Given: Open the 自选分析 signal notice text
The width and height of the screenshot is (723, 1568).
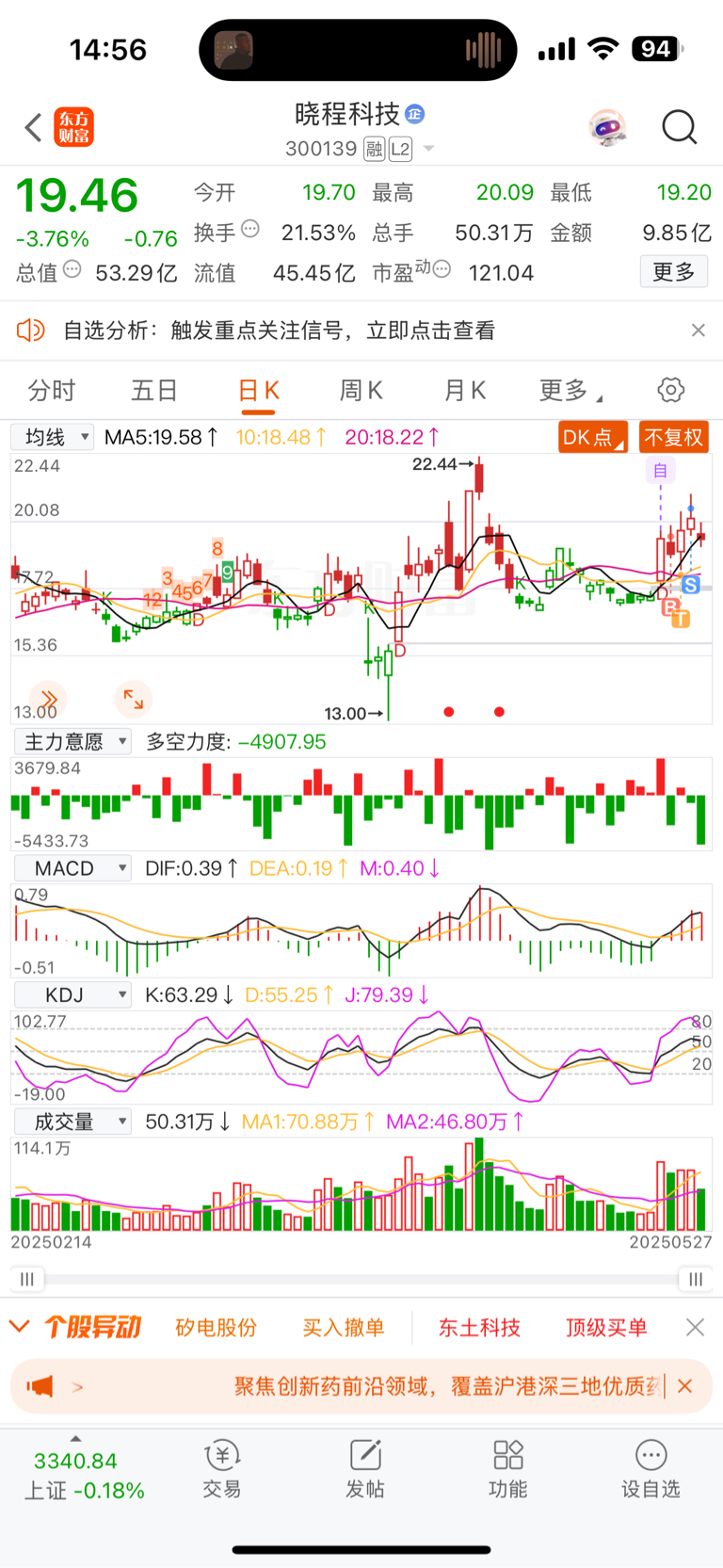Looking at the screenshot, I should pos(279,331).
